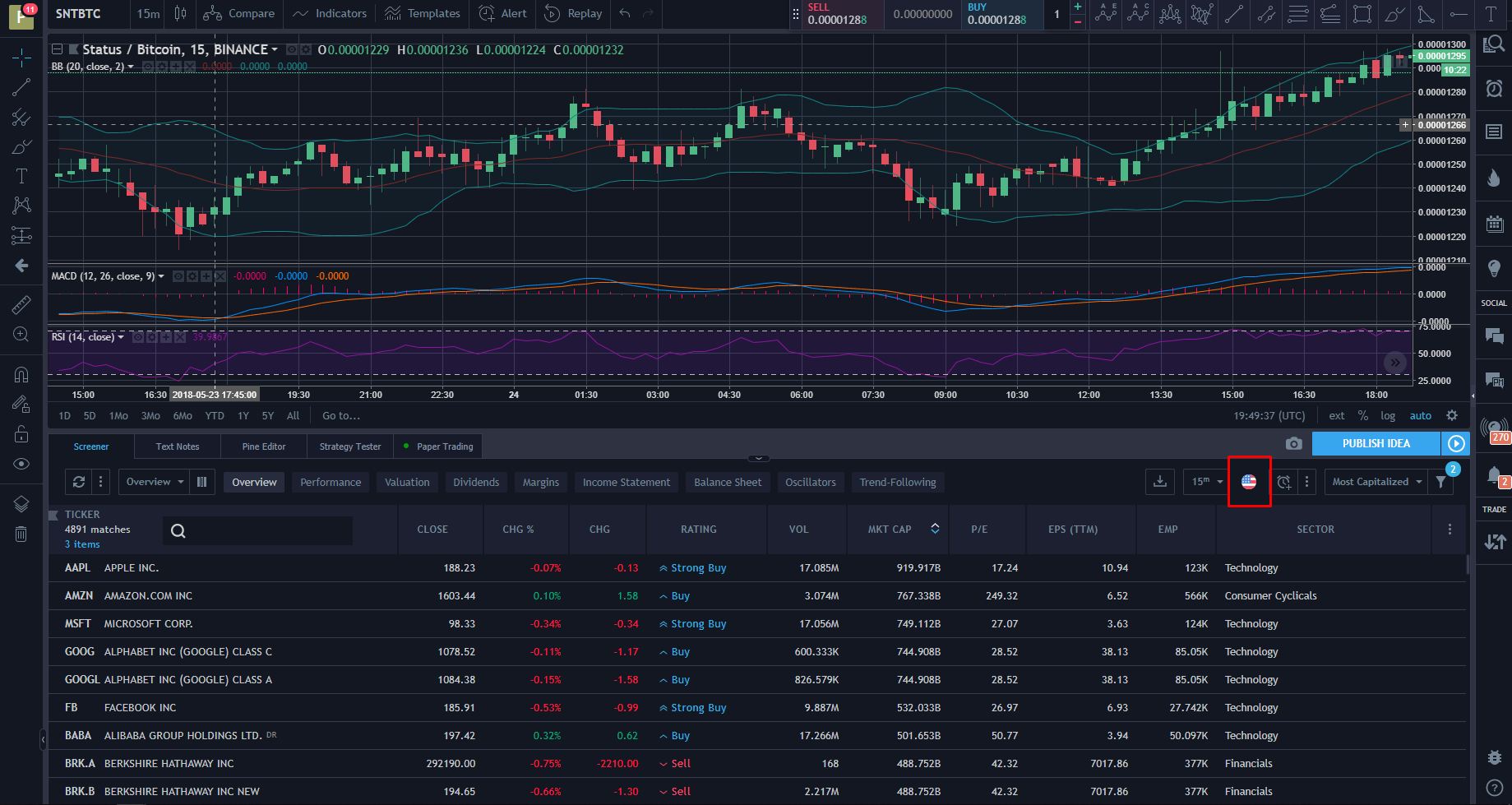Image resolution: width=1512 pixels, height=805 pixels.
Task: Refresh the screener results
Action: coord(79,482)
